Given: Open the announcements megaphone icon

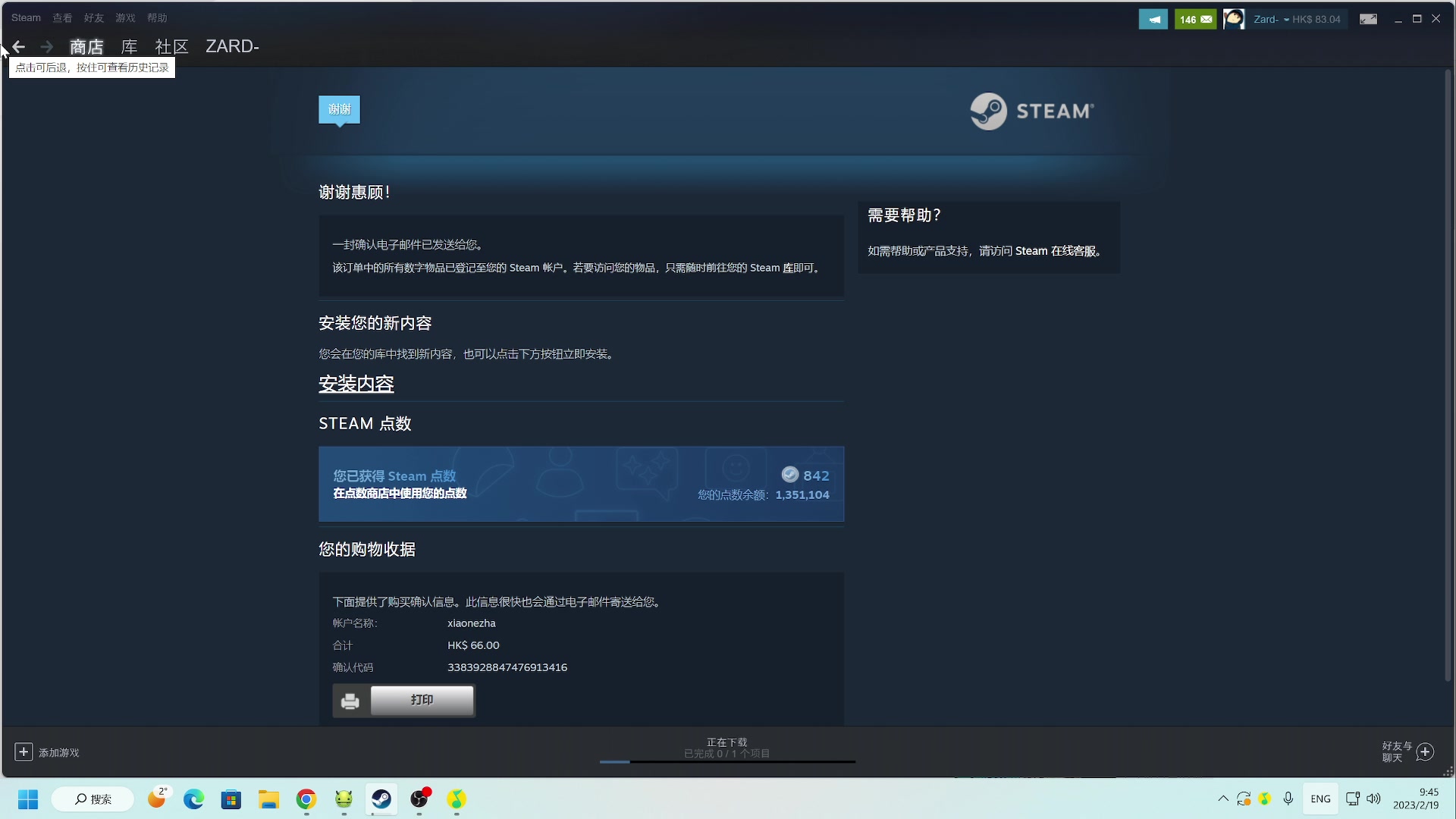Looking at the screenshot, I should pos(1153,19).
